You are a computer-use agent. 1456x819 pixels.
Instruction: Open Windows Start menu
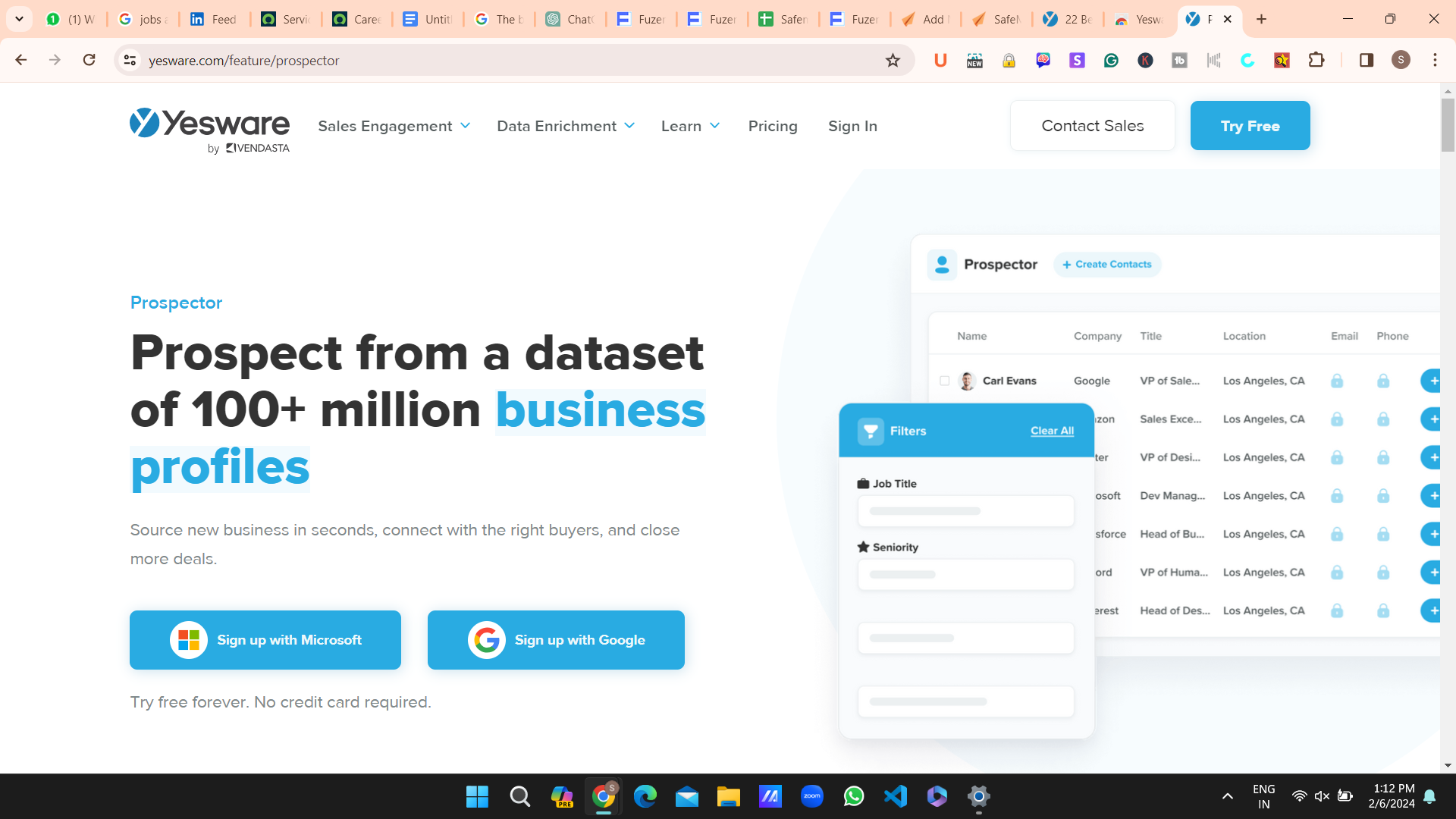[477, 796]
